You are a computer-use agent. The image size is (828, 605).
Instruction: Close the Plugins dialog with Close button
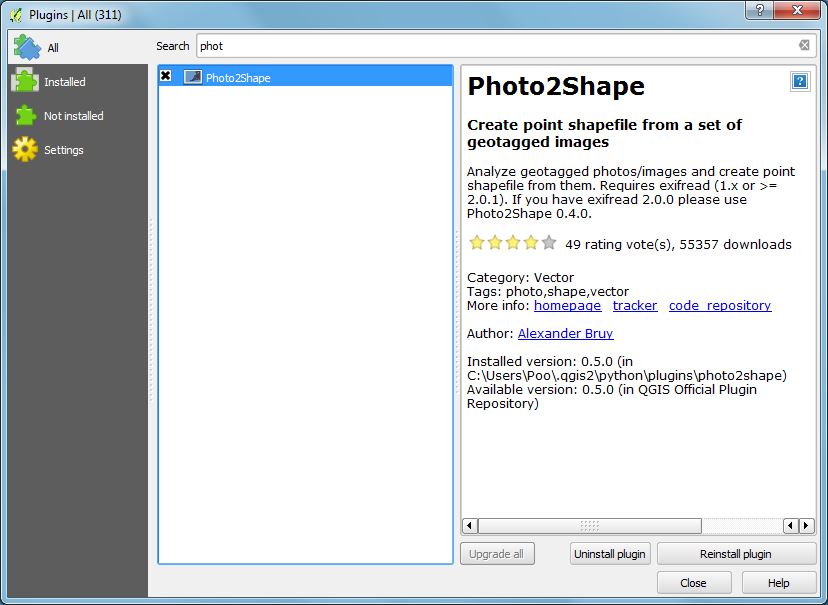click(x=694, y=583)
